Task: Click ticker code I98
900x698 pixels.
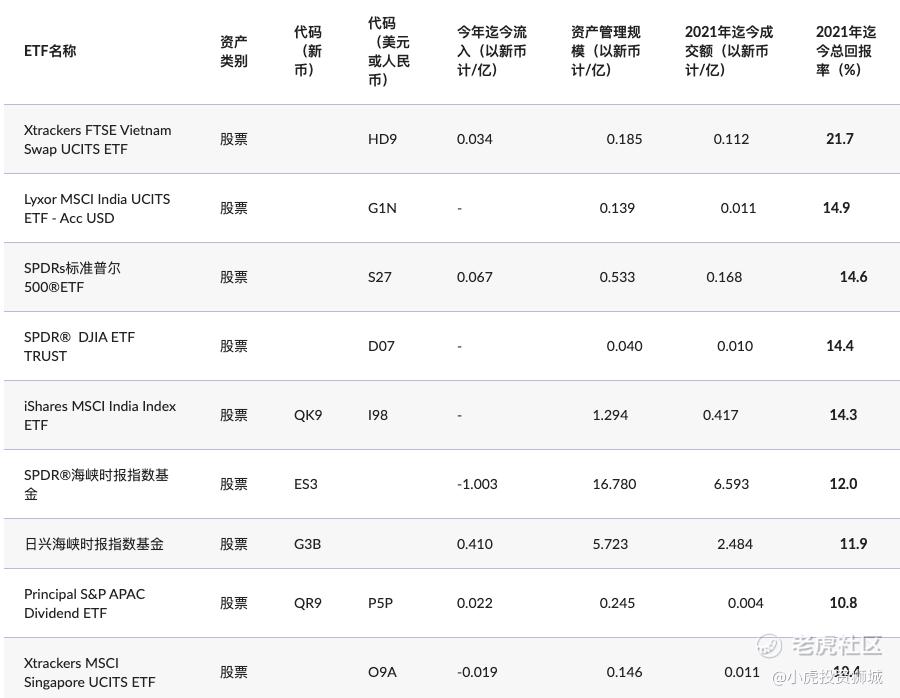Action: [378, 415]
